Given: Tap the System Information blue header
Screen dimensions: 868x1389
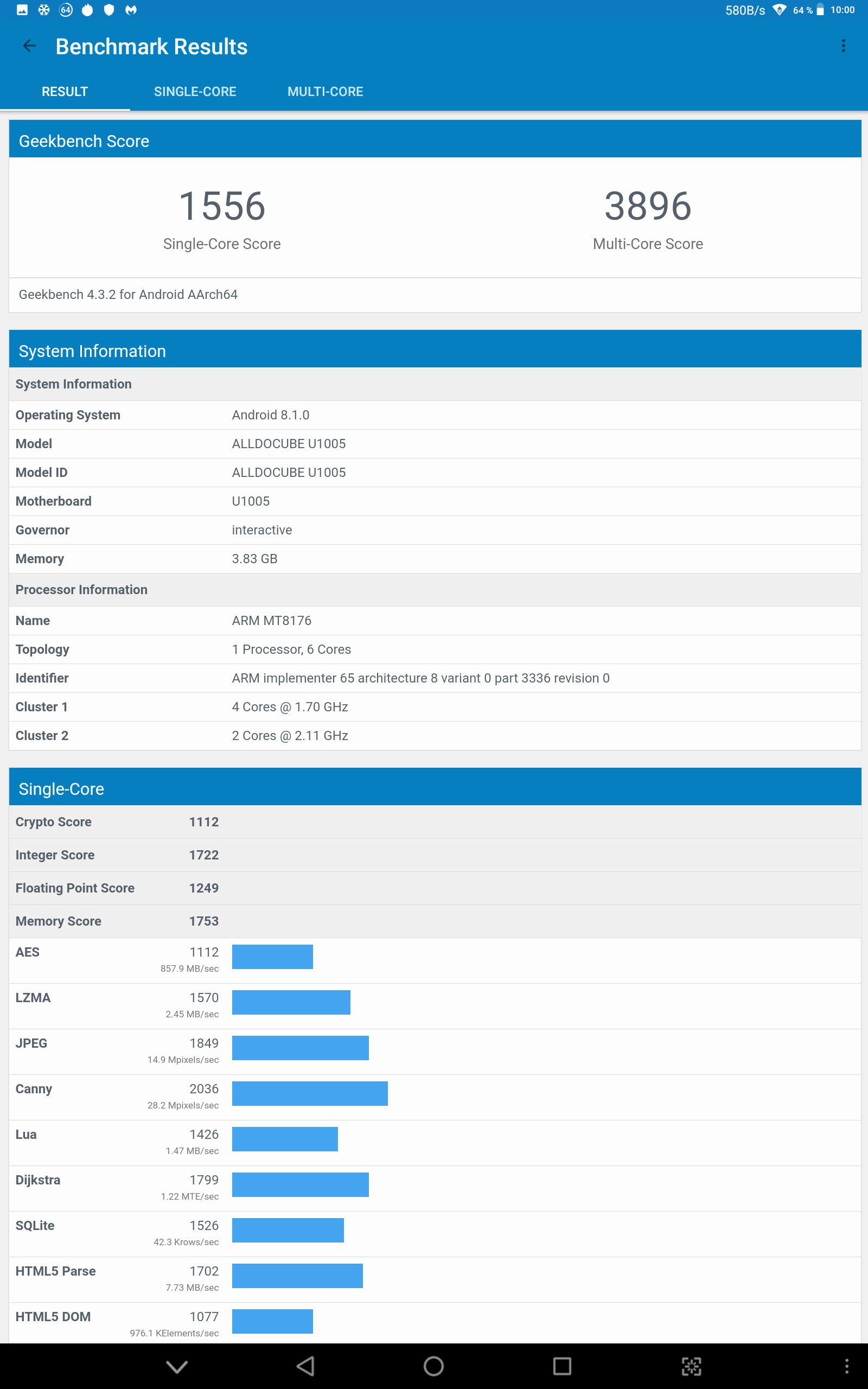Looking at the screenshot, I should click(435, 349).
